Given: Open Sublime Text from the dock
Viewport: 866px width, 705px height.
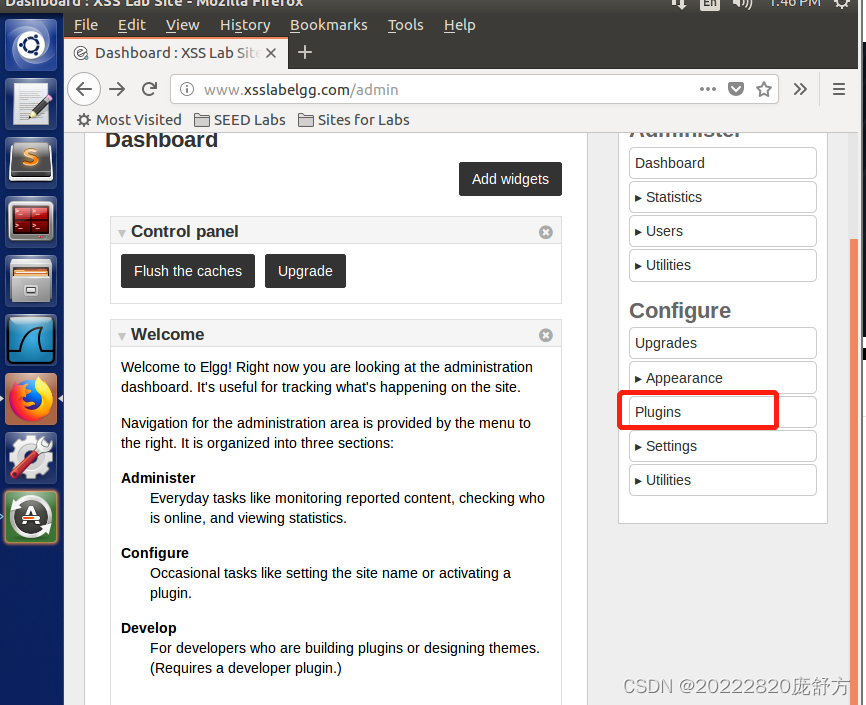Looking at the screenshot, I should (31, 162).
